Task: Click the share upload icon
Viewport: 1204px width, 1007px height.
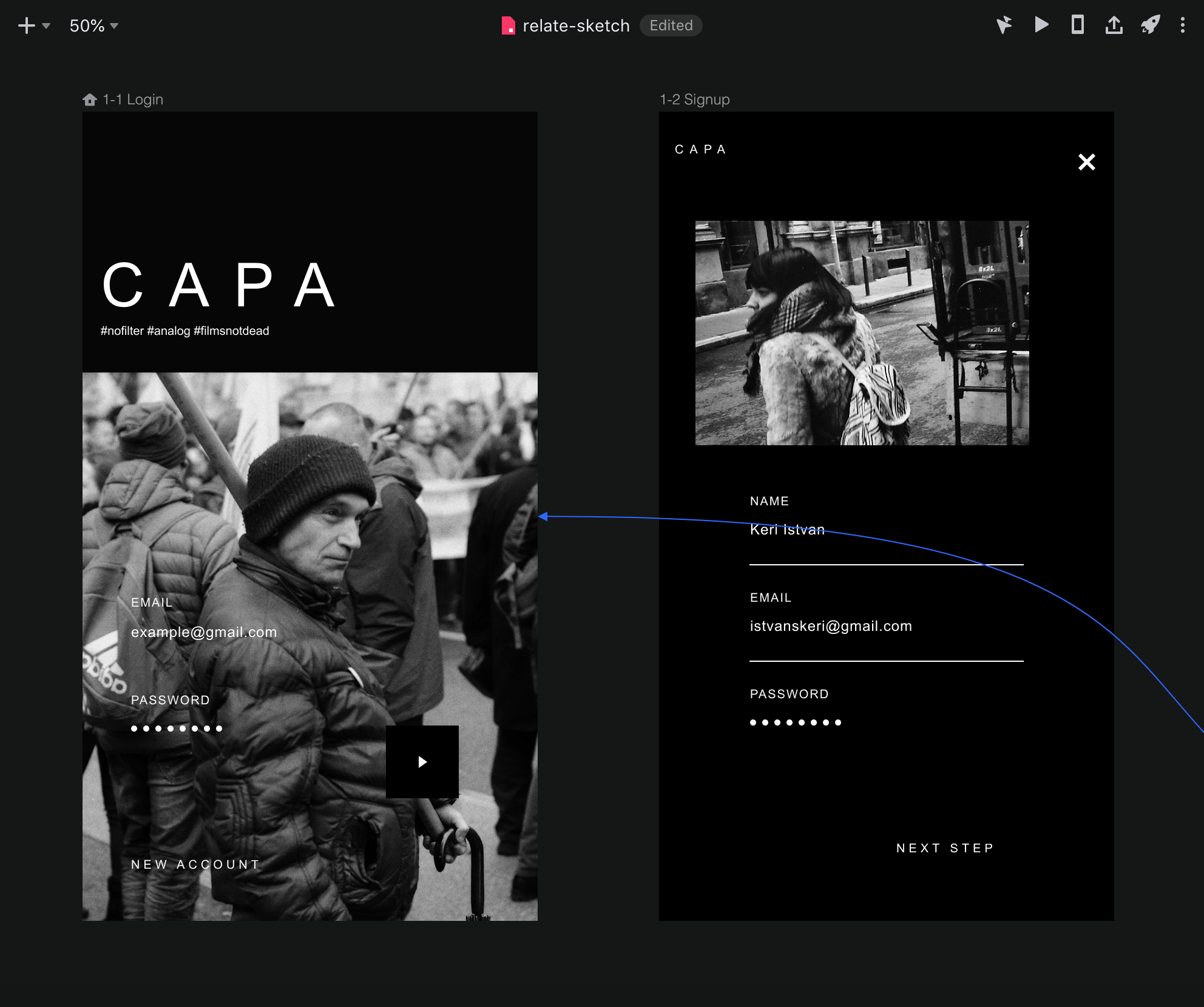Action: [x=1114, y=25]
